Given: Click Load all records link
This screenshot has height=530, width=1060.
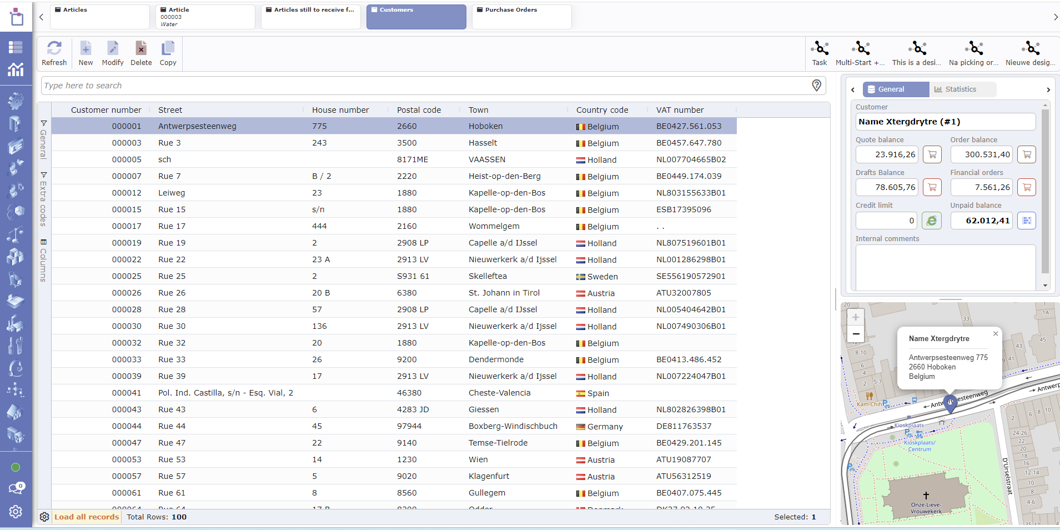Looking at the screenshot, I should point(86,517).
